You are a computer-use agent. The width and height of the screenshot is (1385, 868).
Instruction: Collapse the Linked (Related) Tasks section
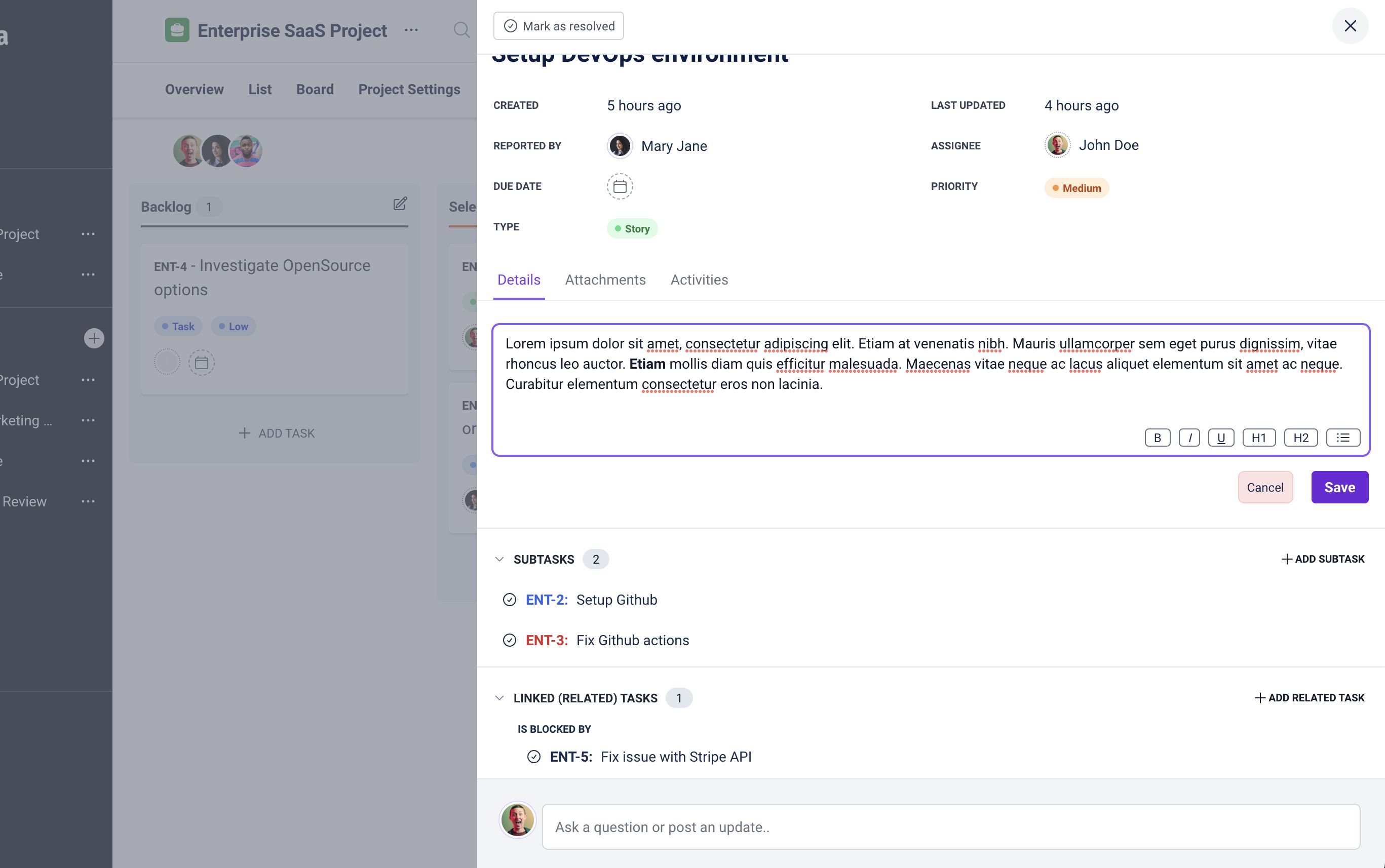pyautogui.click(x=499, y=698)
